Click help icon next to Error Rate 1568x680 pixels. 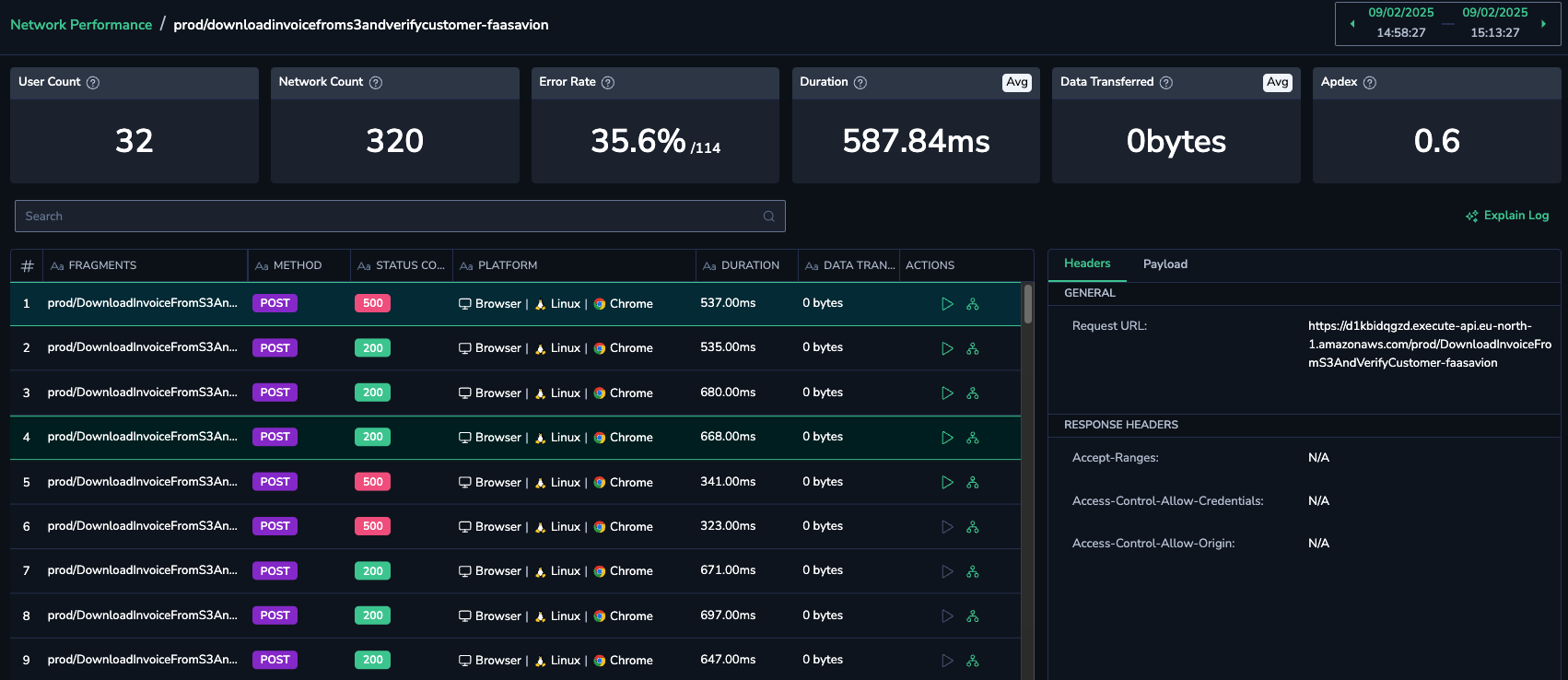pos(608,83)
